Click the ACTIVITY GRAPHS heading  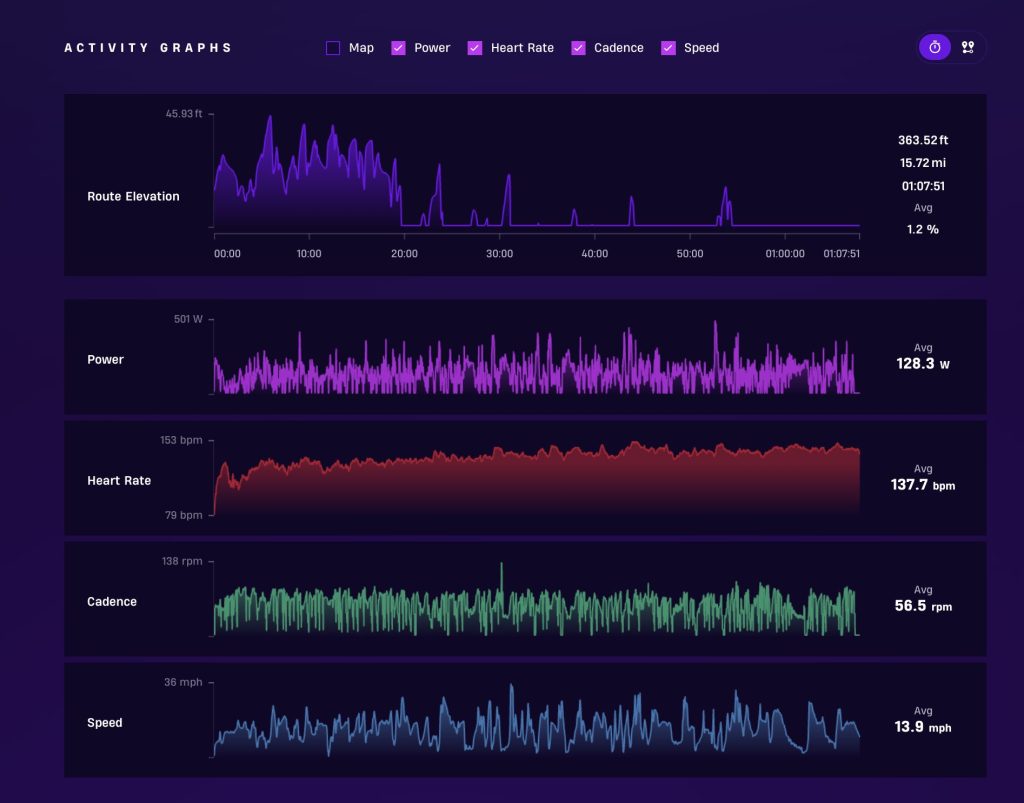point(148,48)
